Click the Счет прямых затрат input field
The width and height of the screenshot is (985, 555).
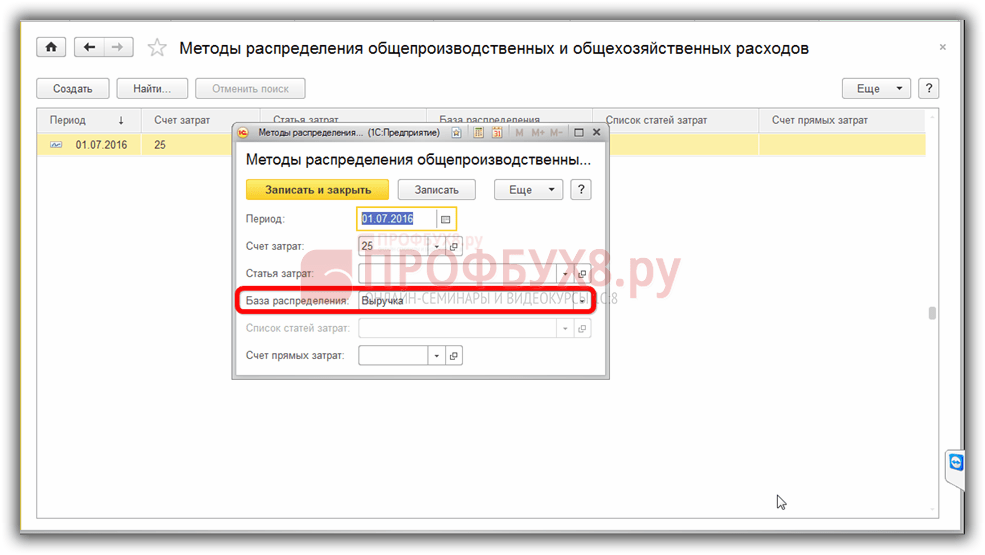point(393,356)
